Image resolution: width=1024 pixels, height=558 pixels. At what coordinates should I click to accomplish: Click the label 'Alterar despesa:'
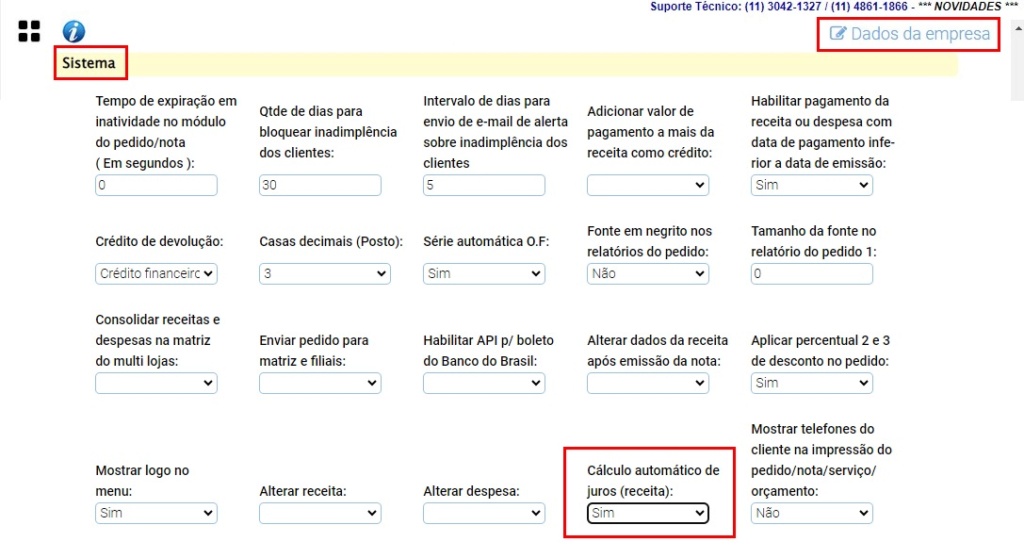click(472, 491)
